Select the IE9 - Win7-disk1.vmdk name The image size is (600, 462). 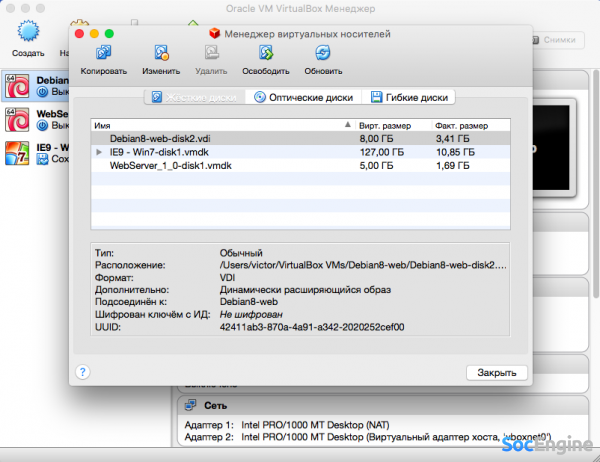tap(159, 152)
